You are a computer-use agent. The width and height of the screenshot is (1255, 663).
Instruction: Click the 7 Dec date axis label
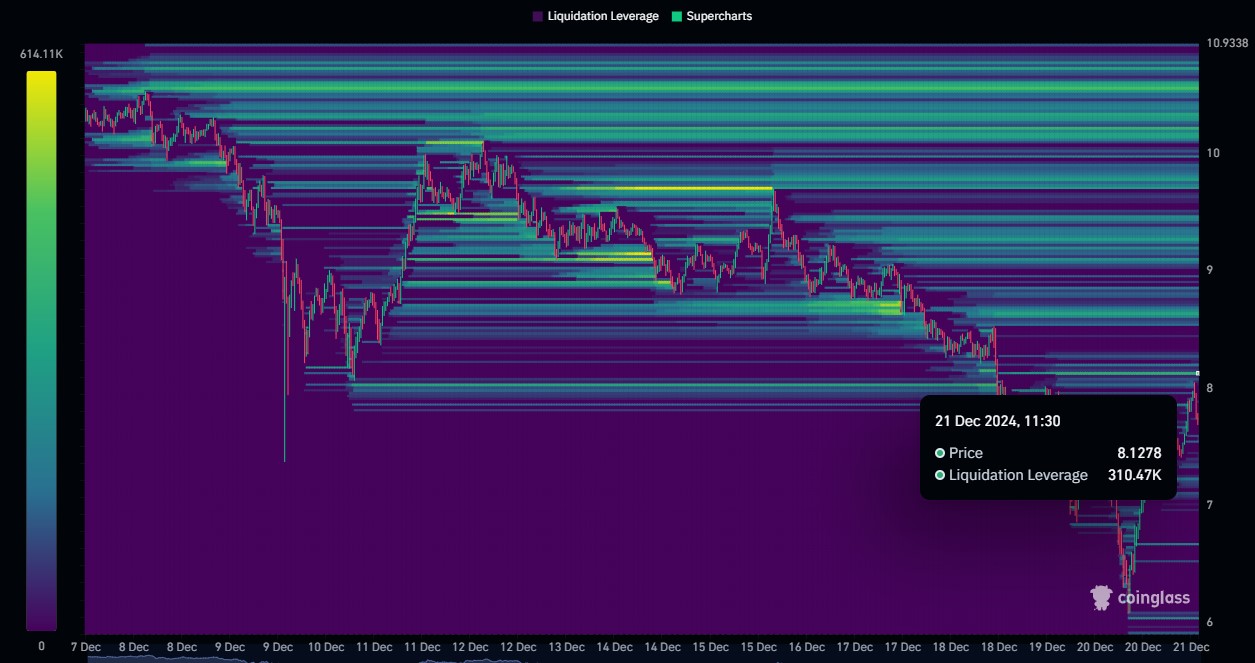coord(85,647)
